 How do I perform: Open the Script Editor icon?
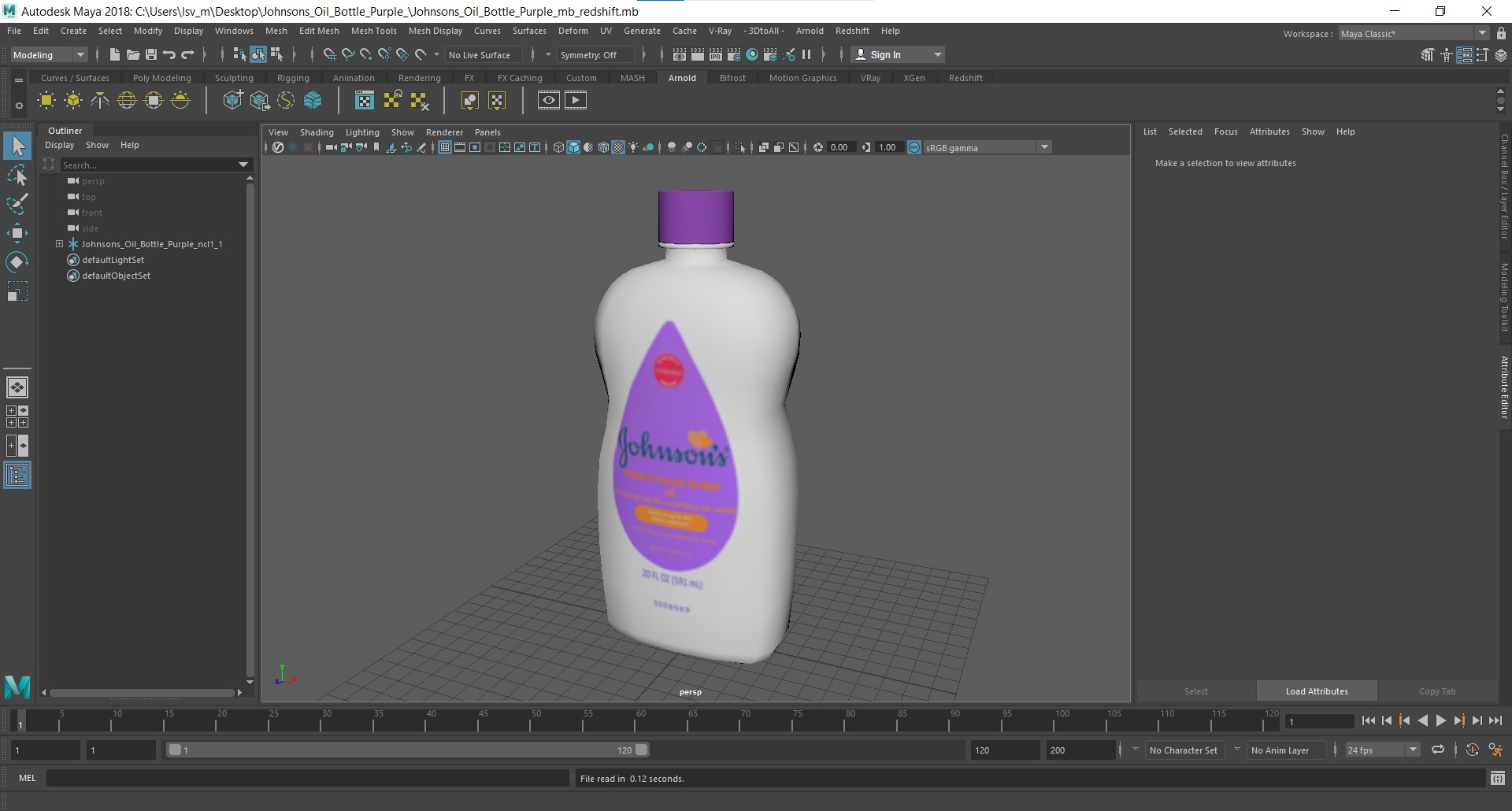(x=1497, y=778)
